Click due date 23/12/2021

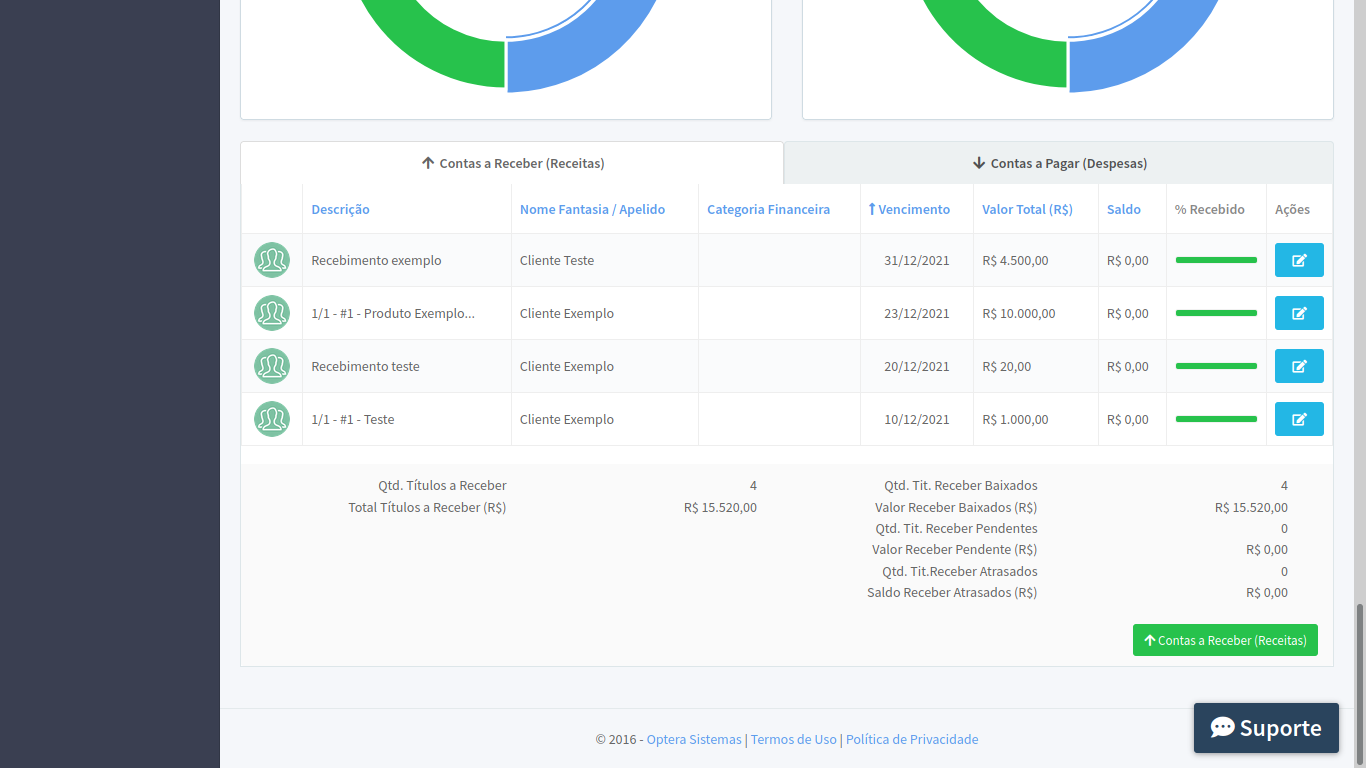(917, 313)
